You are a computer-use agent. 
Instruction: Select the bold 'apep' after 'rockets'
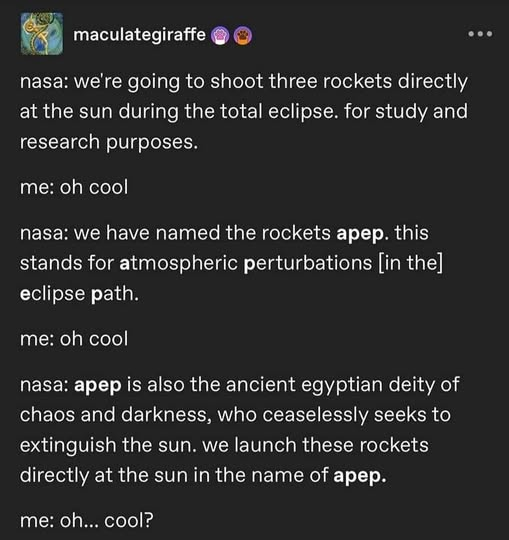tap(360, 233)
